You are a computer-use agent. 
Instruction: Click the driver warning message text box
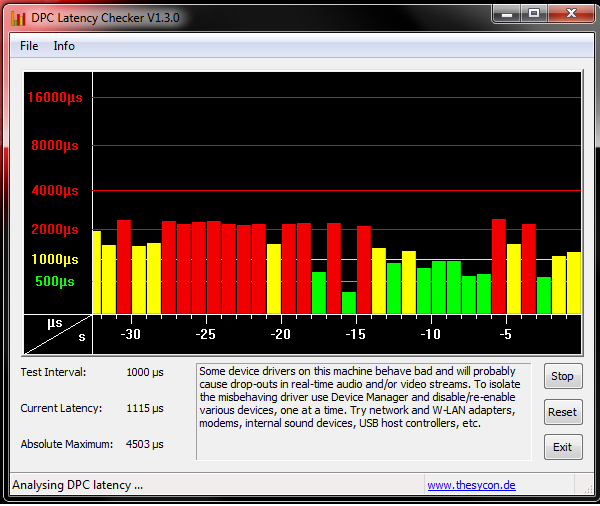(364, 411)
